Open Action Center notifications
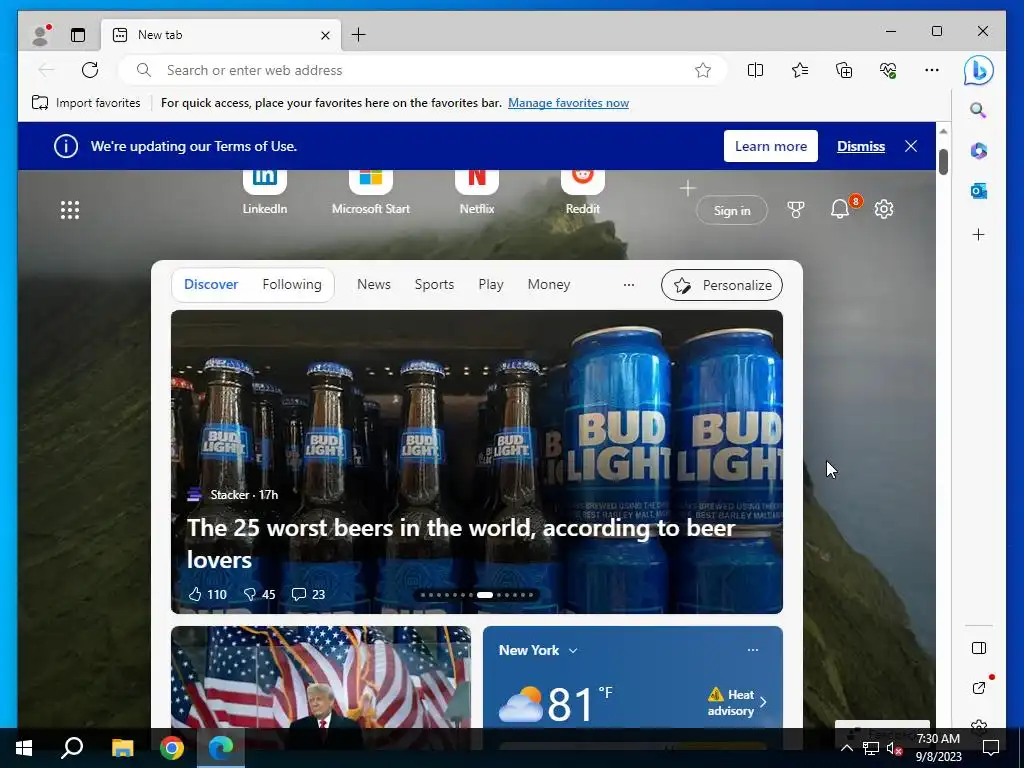Viewport: 1024px width, 768px height. pyautogui.click(x=991, y=748)
